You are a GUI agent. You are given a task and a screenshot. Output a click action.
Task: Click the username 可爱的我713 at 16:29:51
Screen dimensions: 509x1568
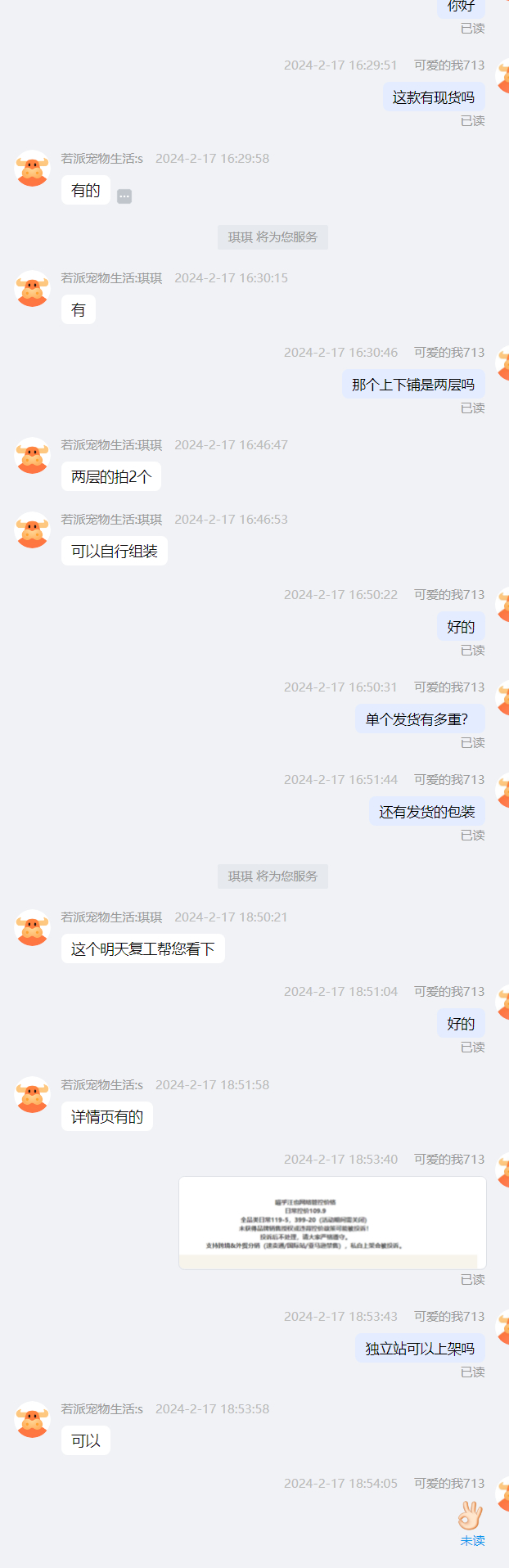pos(449,65)
